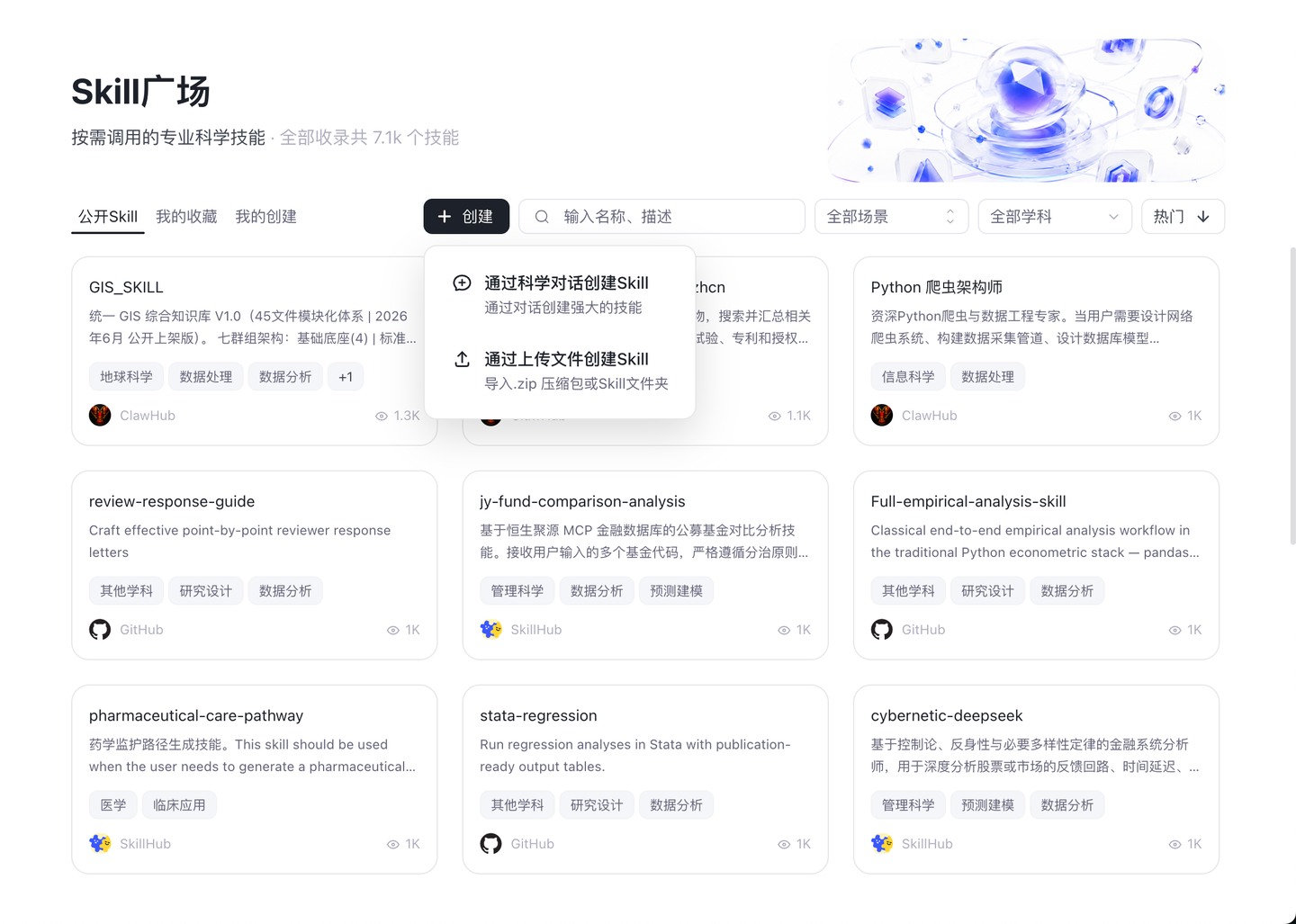Click the down arrow in 热门 sort
The height and width of the screenshot is (924, 1296).
[1203, 217]
